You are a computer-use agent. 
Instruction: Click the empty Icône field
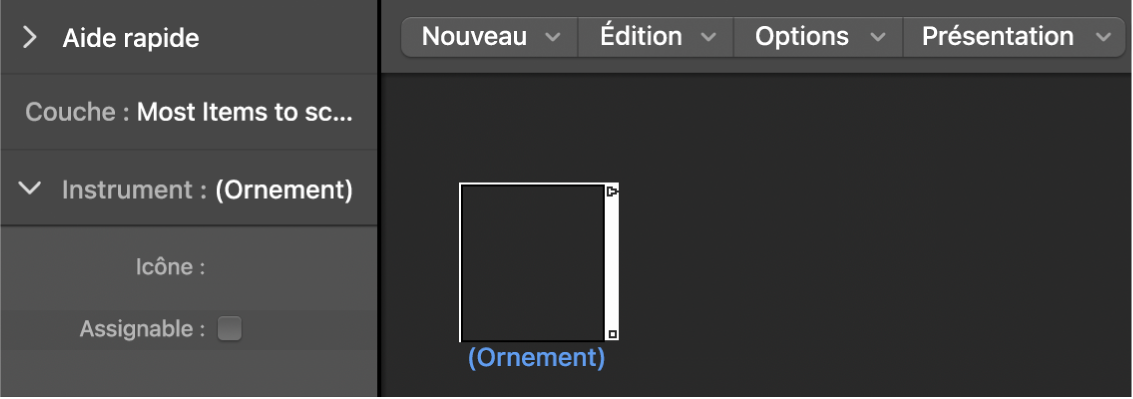coord(289,267)
